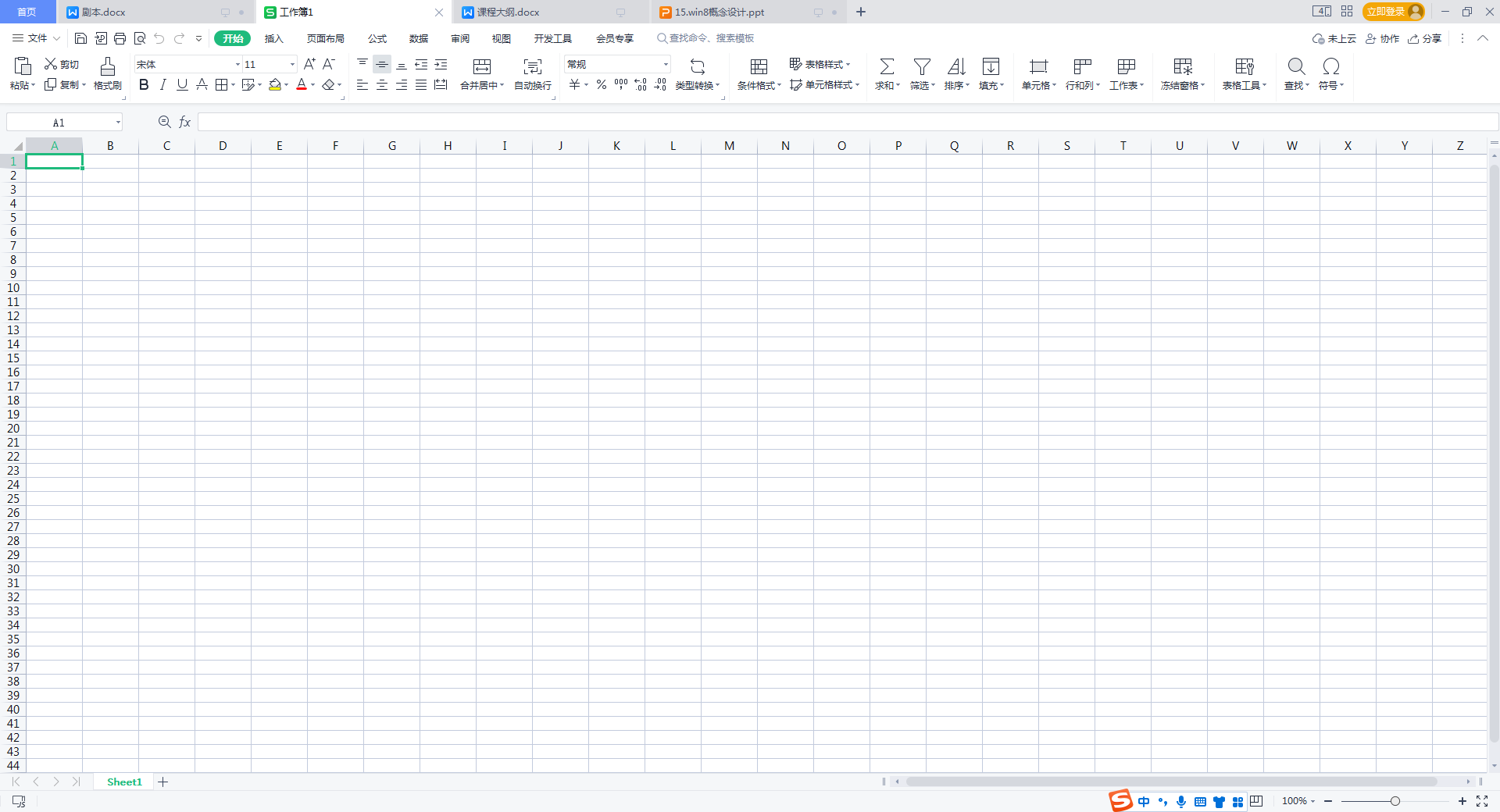Expand the Name Box A1 dropdown
Viewport: 1500px width, 812px height.
pyautogui.click(x=118, y=122)
